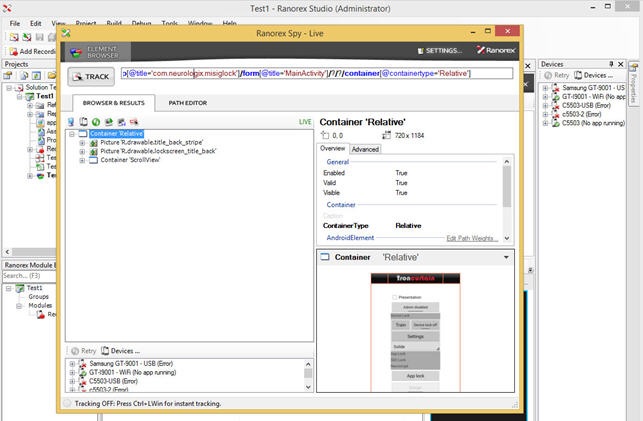The width and height of the screenshot is (643, 421).
Task: Open the Edit menu in Ranorex Studio
Action: [36, 23]
